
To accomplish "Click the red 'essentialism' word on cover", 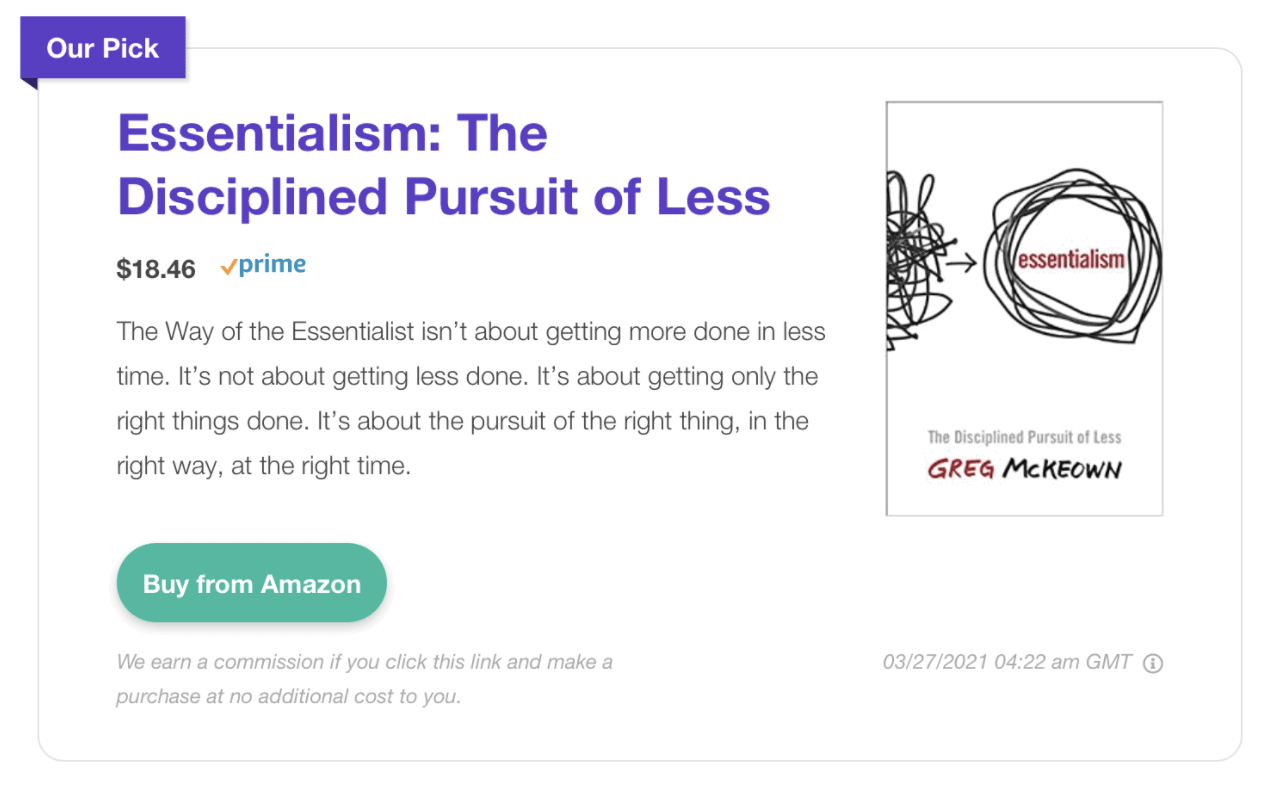I will pos(1071,260).
